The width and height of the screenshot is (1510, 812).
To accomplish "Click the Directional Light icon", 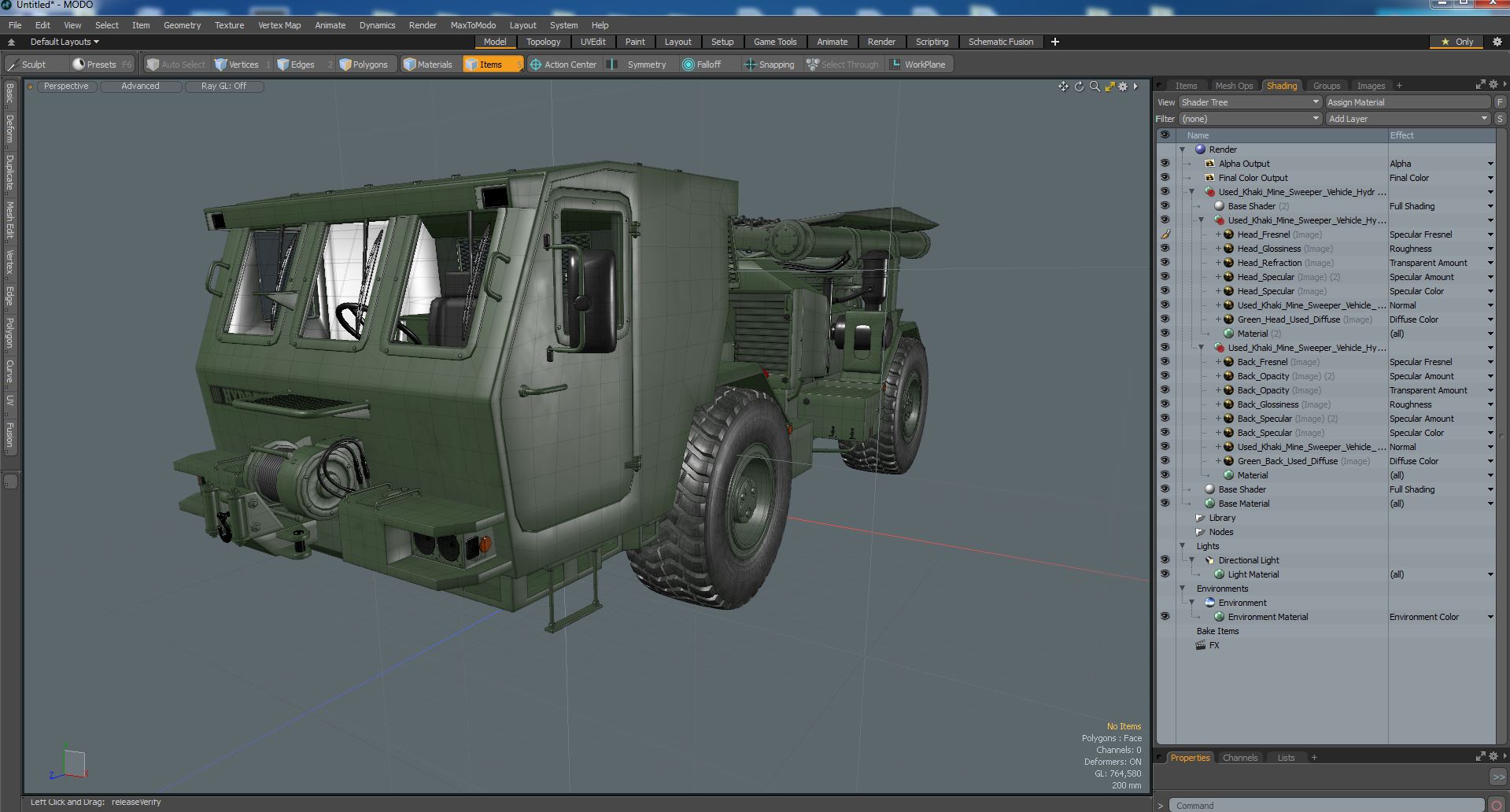I will coord(1209,560).
